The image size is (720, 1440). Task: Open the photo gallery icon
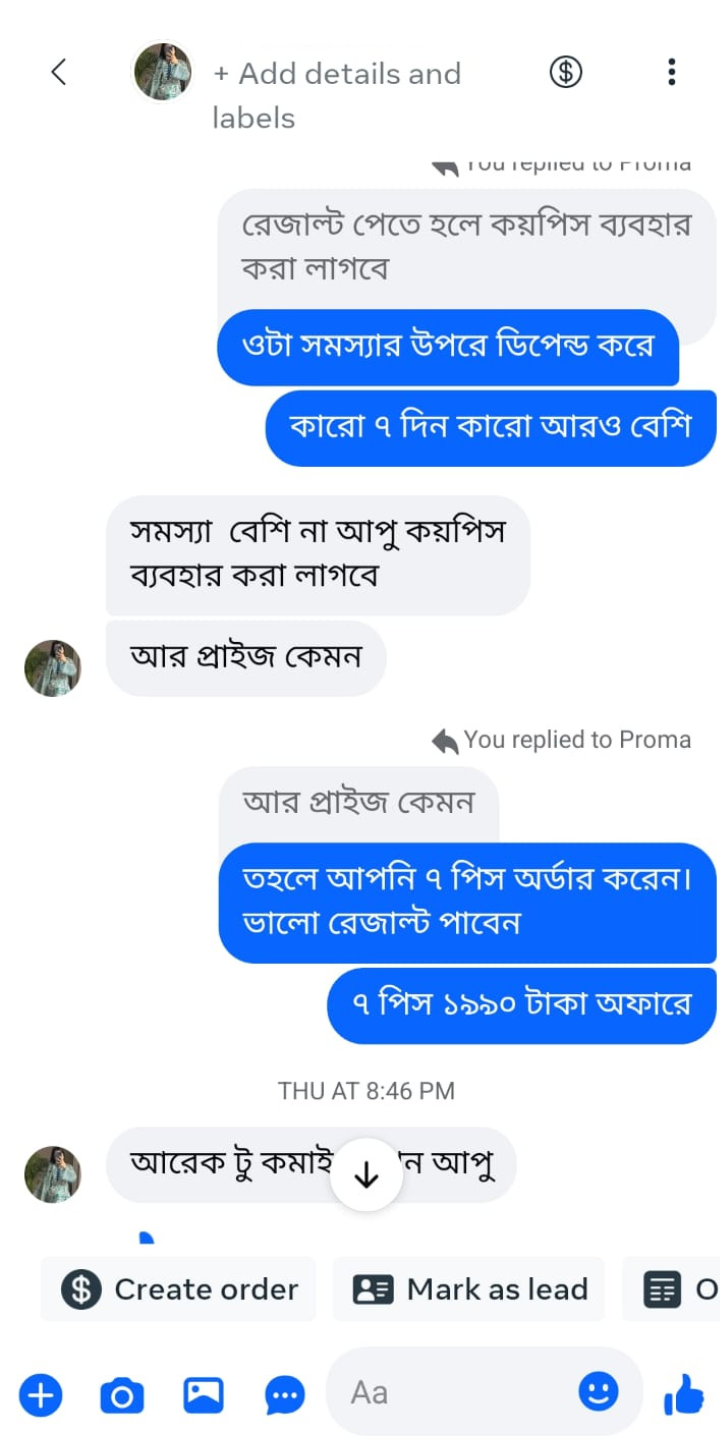point(203,1394)
